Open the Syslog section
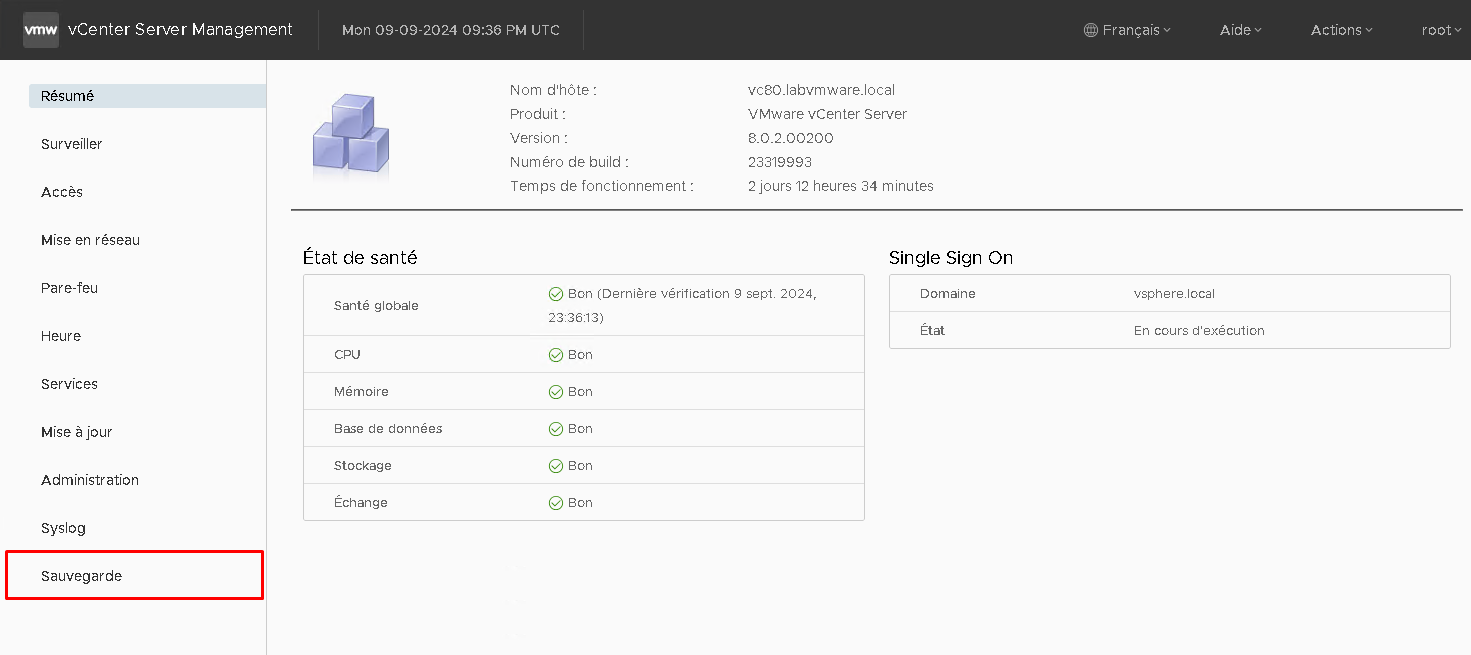The width and height of the screenshot is (1471, 655). [63, 528]
